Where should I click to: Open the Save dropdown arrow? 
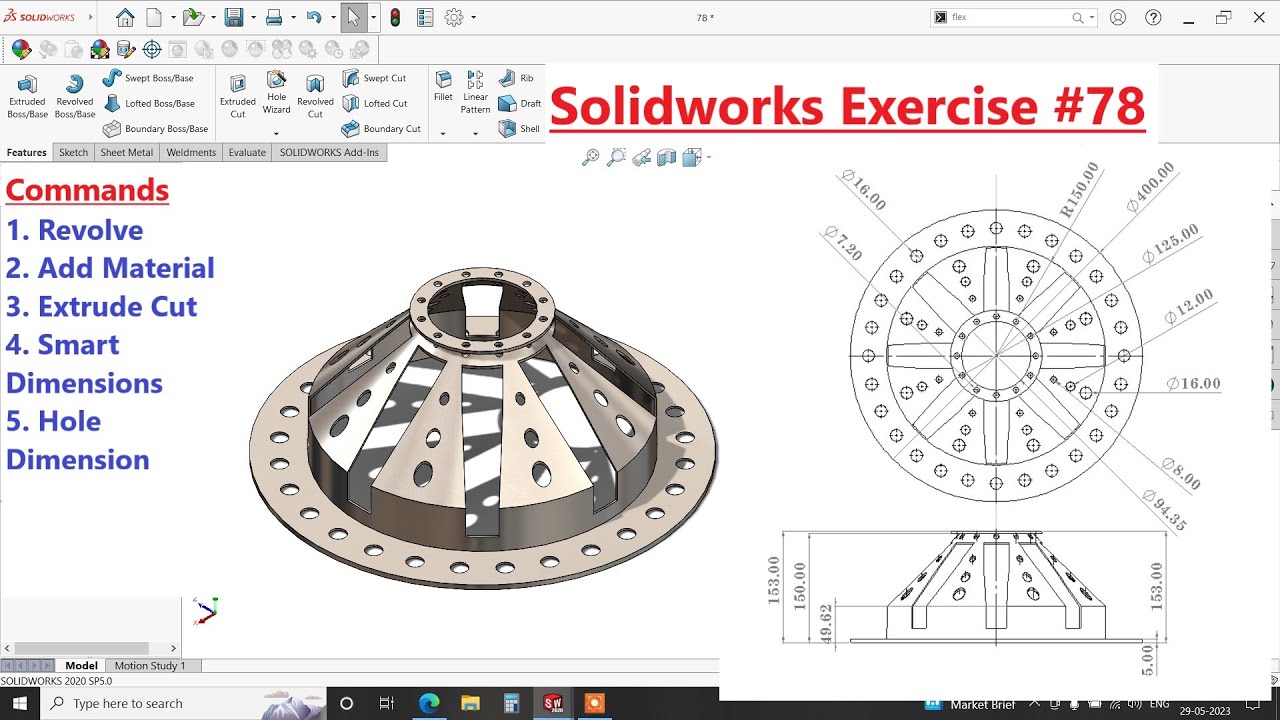tap(253, 18)
